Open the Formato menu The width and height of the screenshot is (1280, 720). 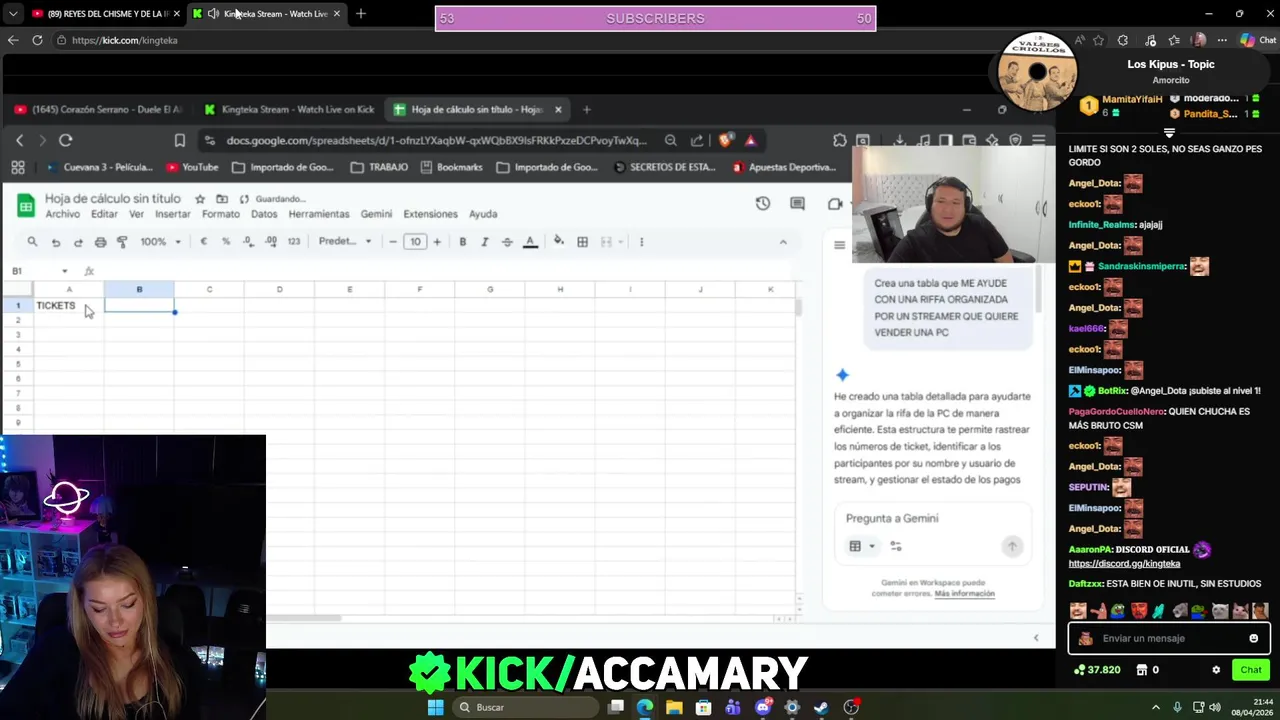[x=221, y=214]
